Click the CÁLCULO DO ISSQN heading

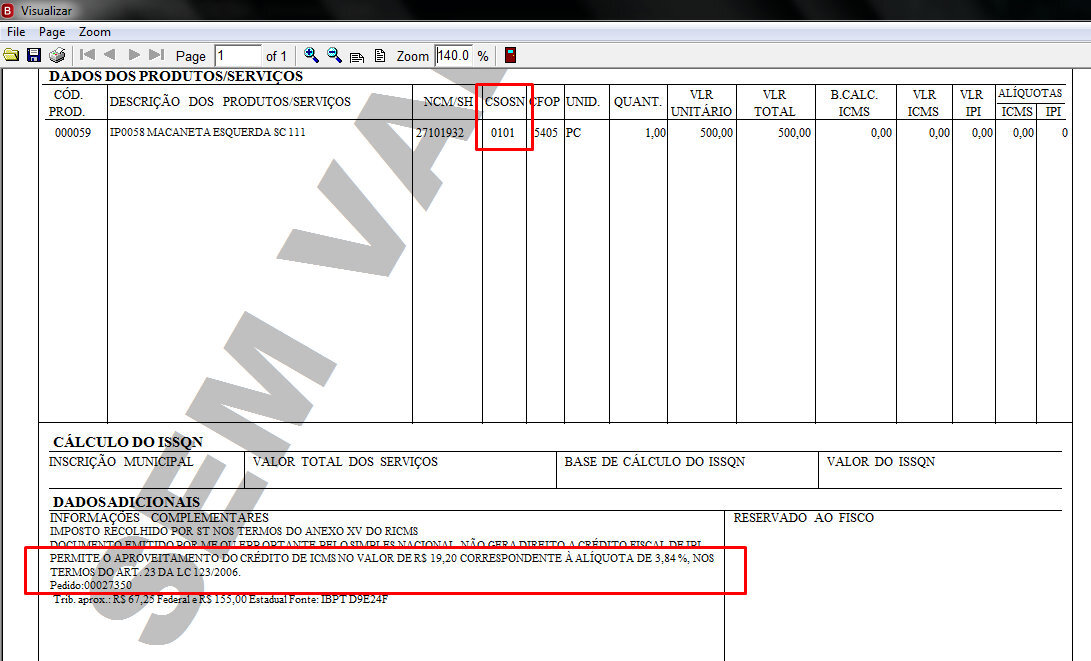[x=128, y=443]
